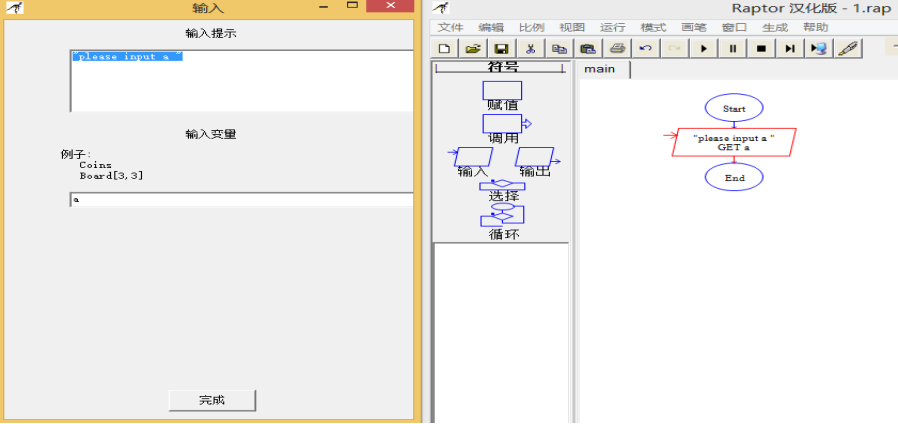Open the 视图 view menu

click(572, 28)
